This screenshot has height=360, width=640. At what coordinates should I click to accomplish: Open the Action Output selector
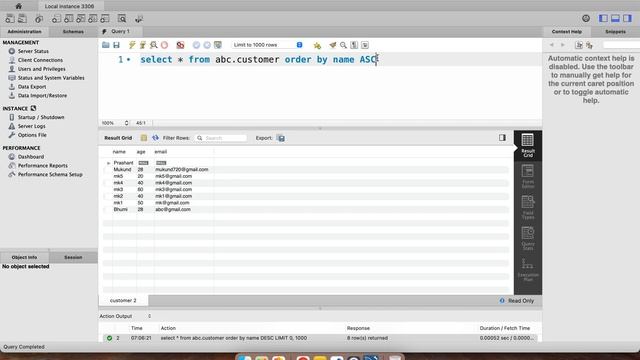126,316
